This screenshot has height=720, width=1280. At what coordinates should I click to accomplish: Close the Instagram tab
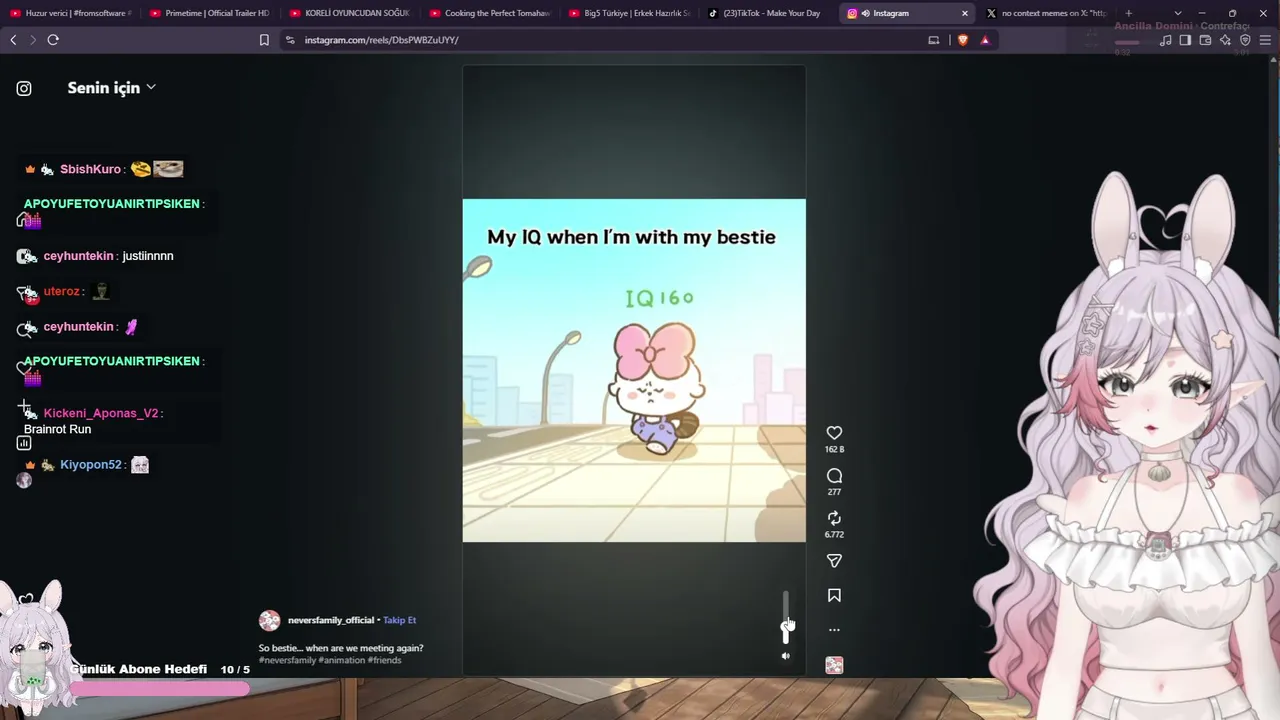[x=964, y=13]
